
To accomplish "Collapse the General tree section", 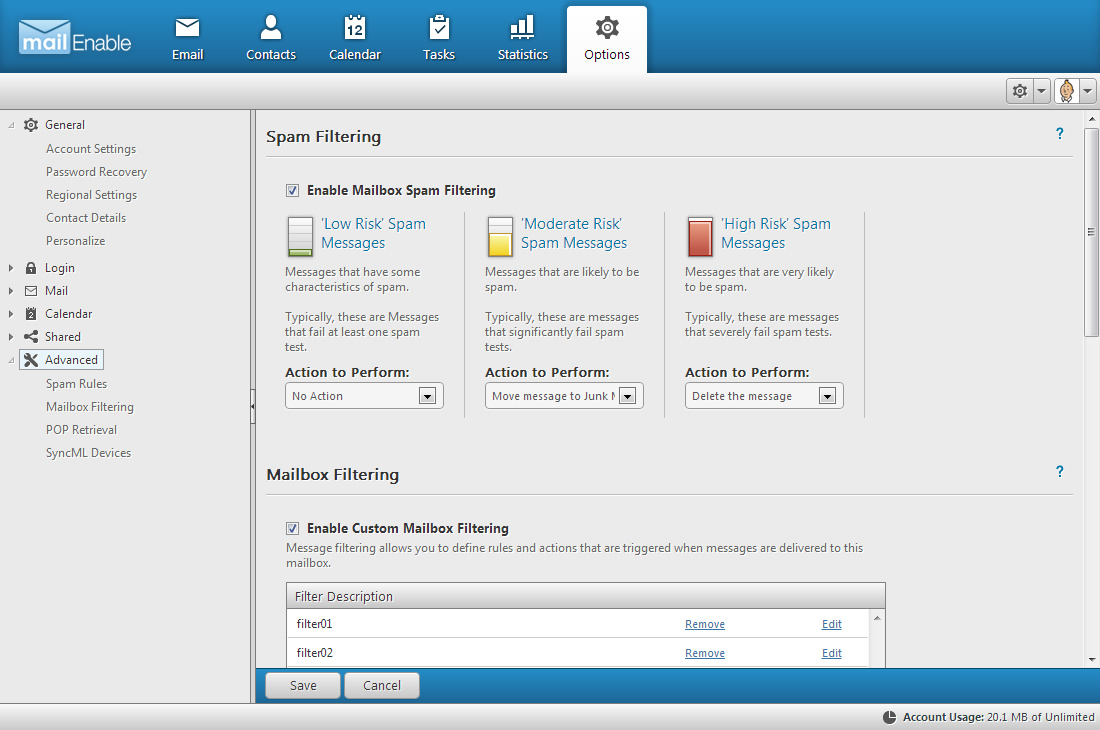I will pyautogui.click(x=11, y=126).
